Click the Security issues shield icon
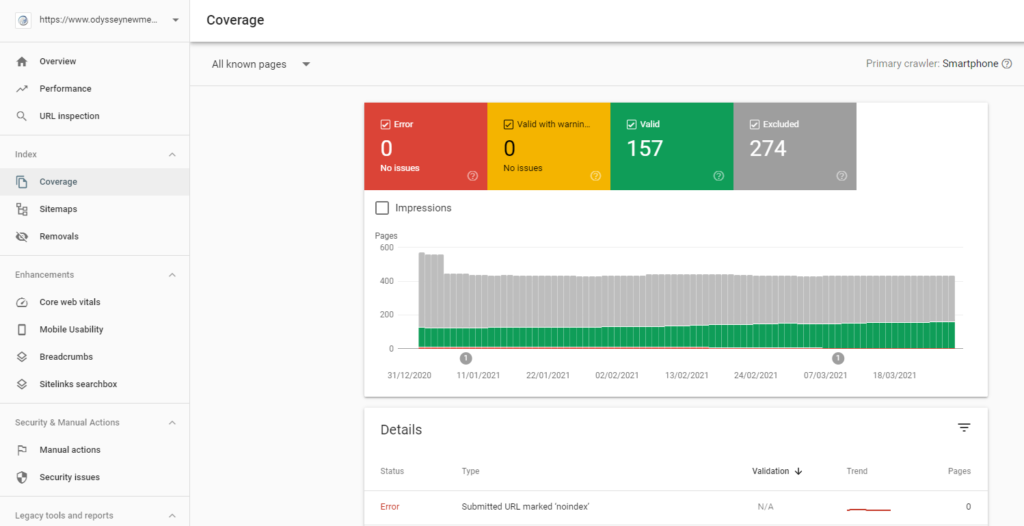Viewport: 1024px width, 526px height. click(x=22, y=478)
